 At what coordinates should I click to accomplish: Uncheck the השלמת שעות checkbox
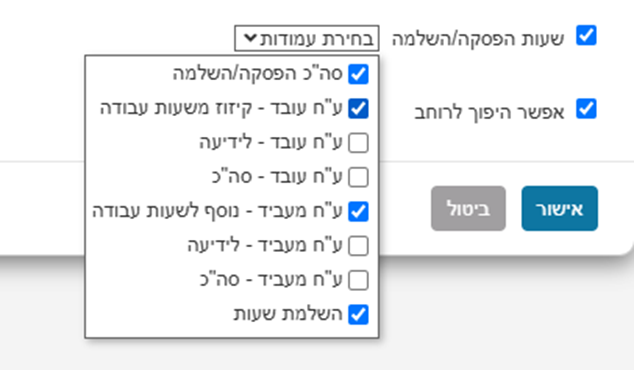358,315
